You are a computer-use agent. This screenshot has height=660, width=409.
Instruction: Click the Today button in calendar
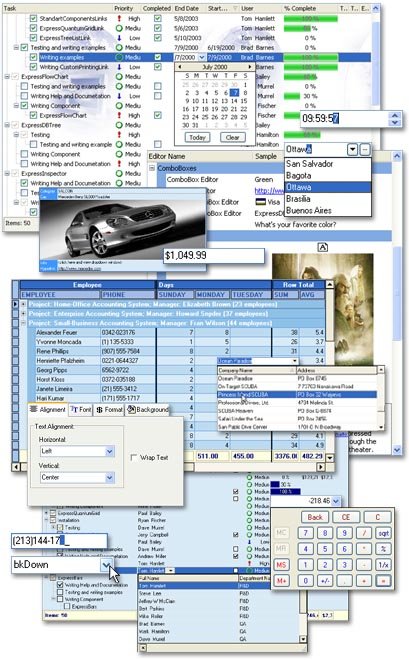click(x=197, y=137)
